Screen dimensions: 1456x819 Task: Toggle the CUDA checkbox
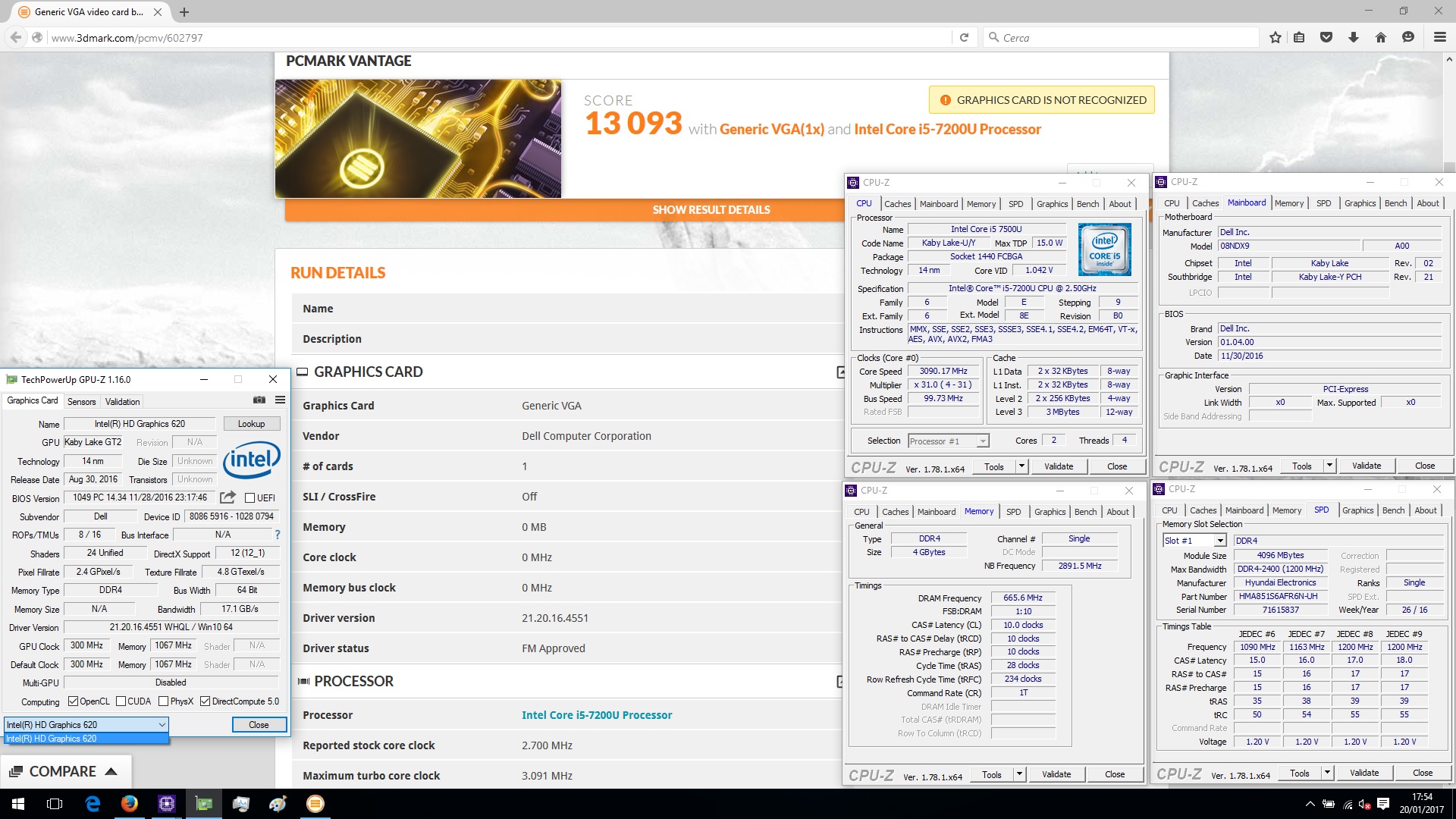(x=121, y=701)
